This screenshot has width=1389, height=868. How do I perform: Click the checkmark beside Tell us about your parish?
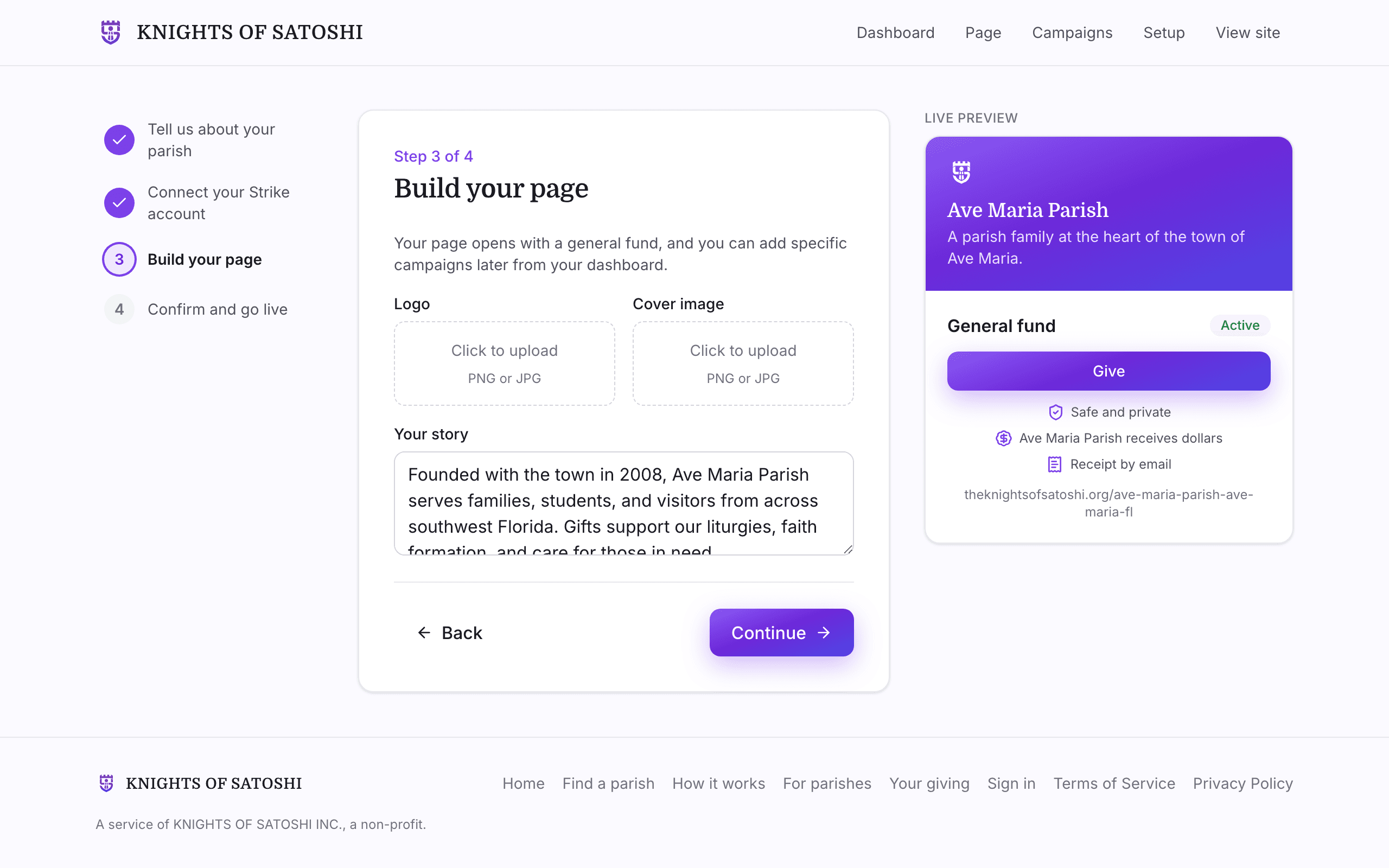click(119, 140)
